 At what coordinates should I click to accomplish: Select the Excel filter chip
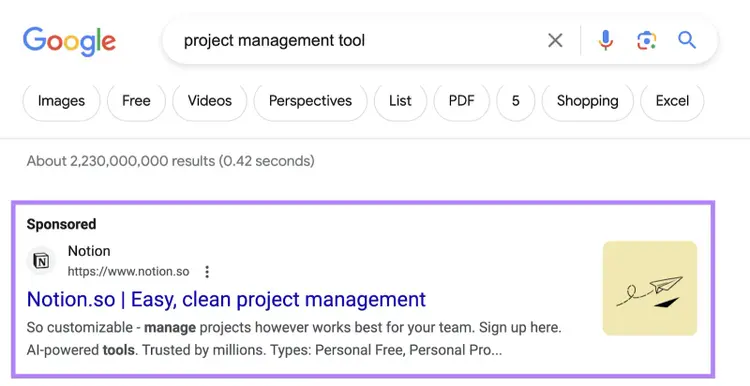point(672,101)
